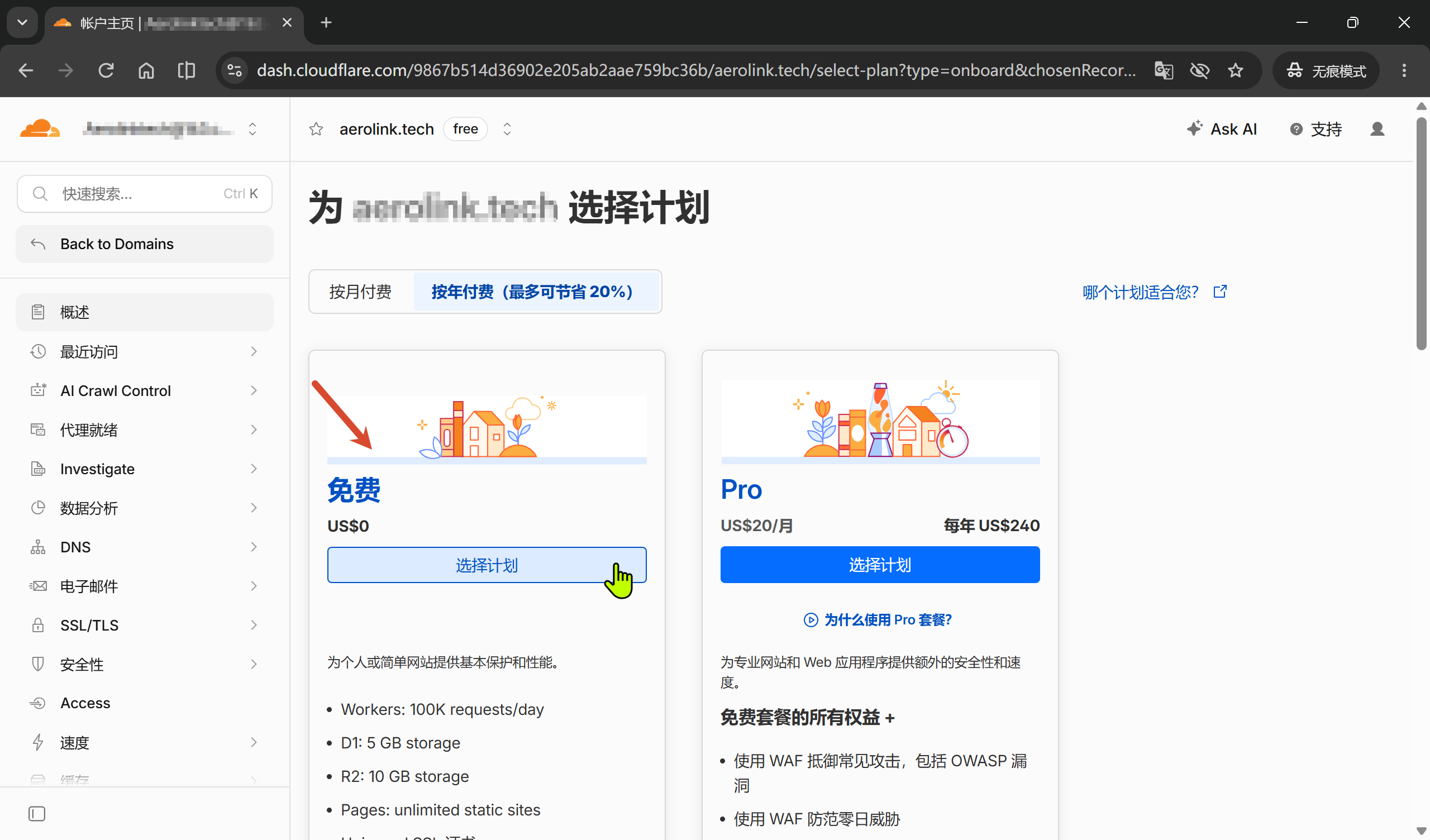Click the AI Crawl Control robot icon

pyautogui.click(x=38, y=390)
